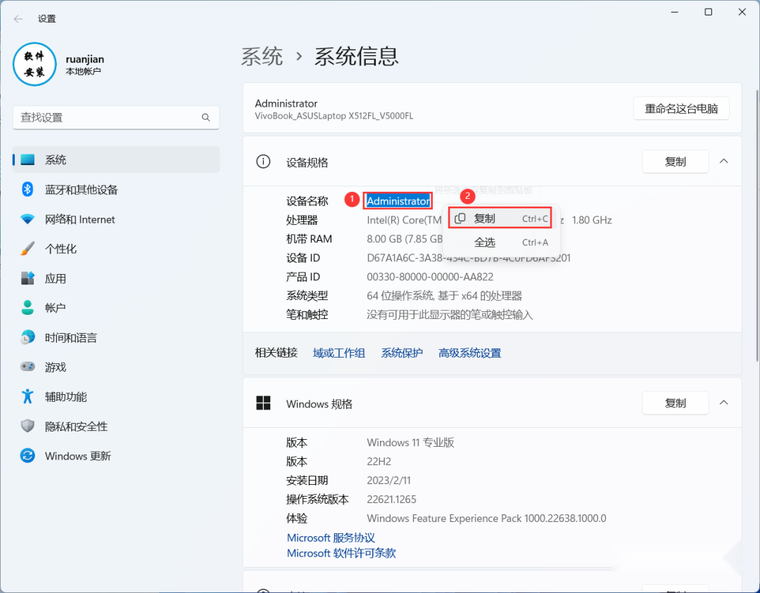Open the Microsoft 软件许可条款 link
This screenshot has height=593, width=760.
342,553
